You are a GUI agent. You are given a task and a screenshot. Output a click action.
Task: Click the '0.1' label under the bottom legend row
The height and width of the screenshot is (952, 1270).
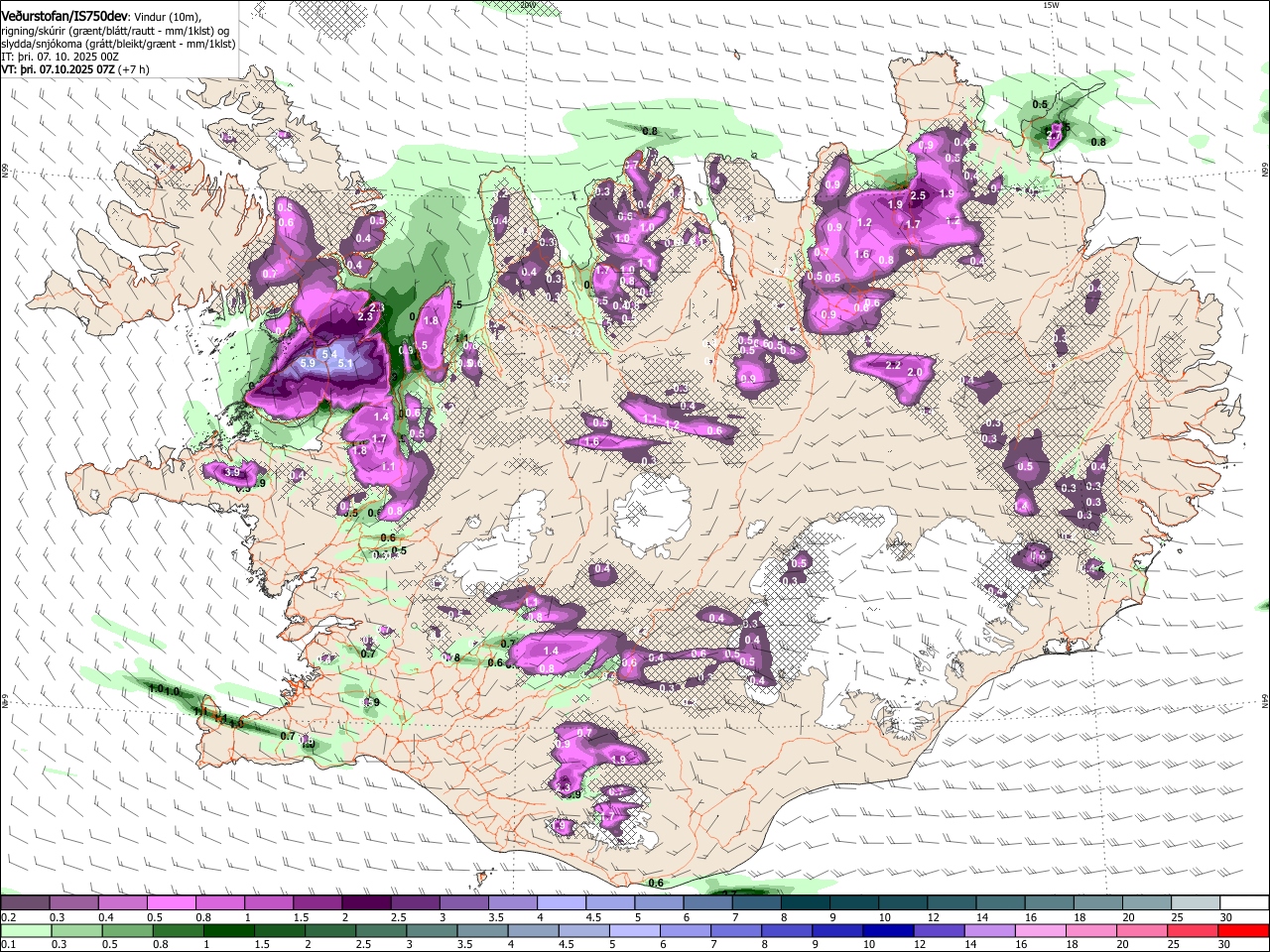pyautogui.click(x=9, y=944)
